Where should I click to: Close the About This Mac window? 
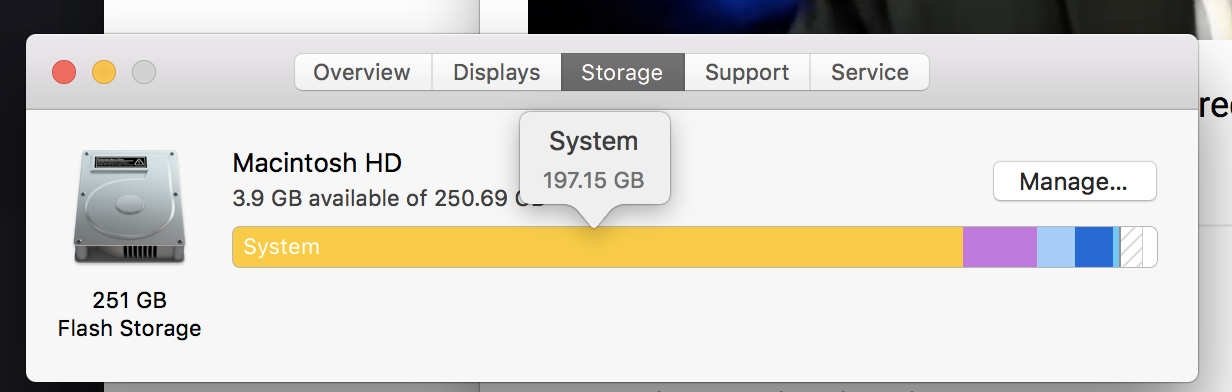pyautogui.click(x=64, y=72)
